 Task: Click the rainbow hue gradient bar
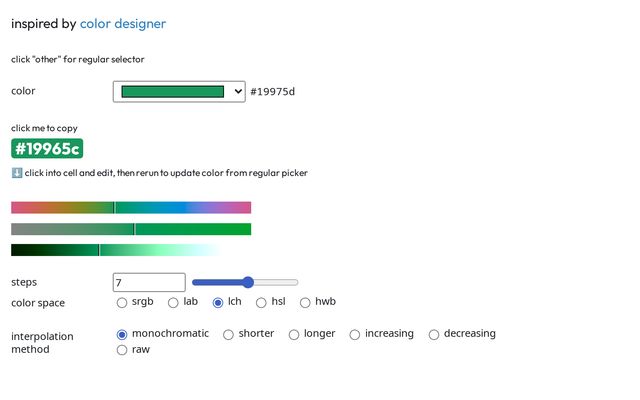pos(131,207)
